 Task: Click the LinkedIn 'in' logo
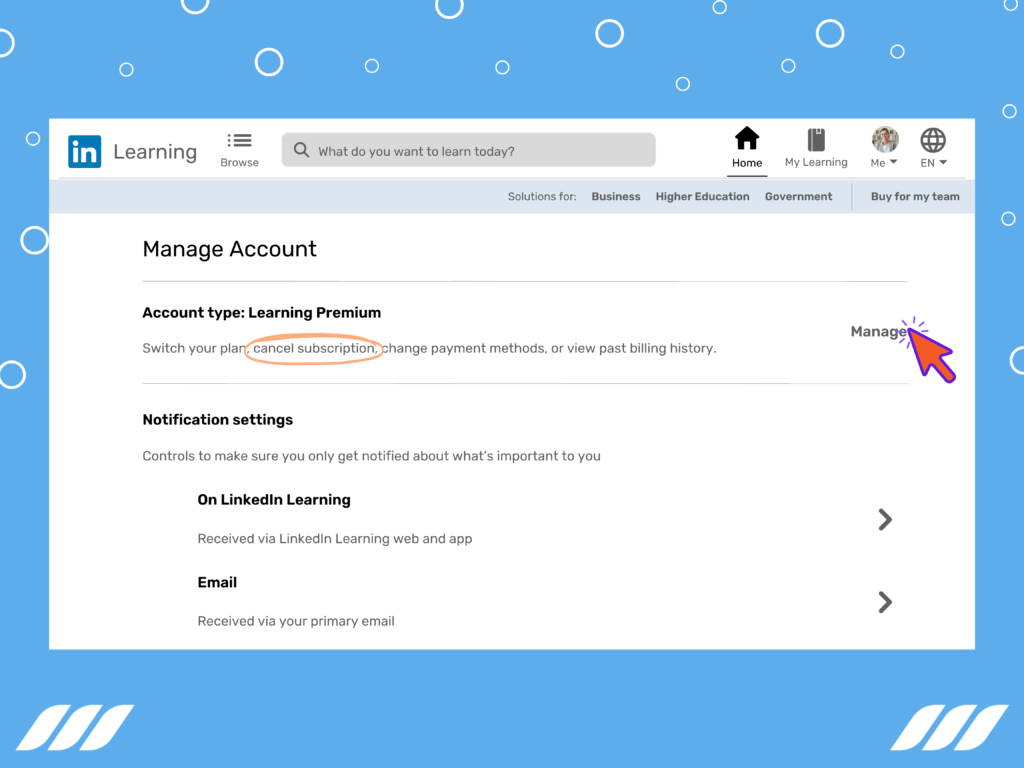84,152
